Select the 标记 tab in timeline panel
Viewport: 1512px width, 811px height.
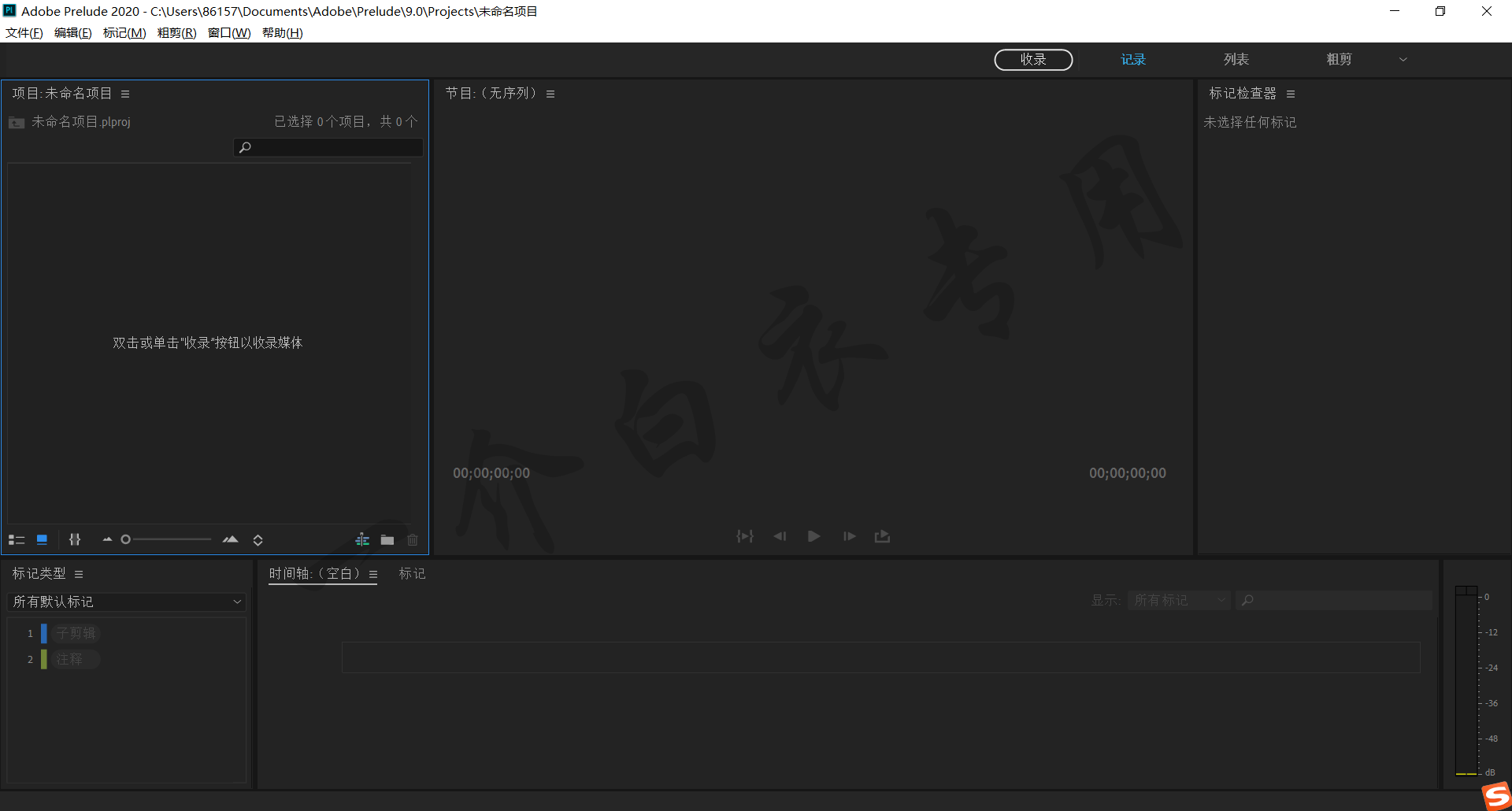coord(412,574)
